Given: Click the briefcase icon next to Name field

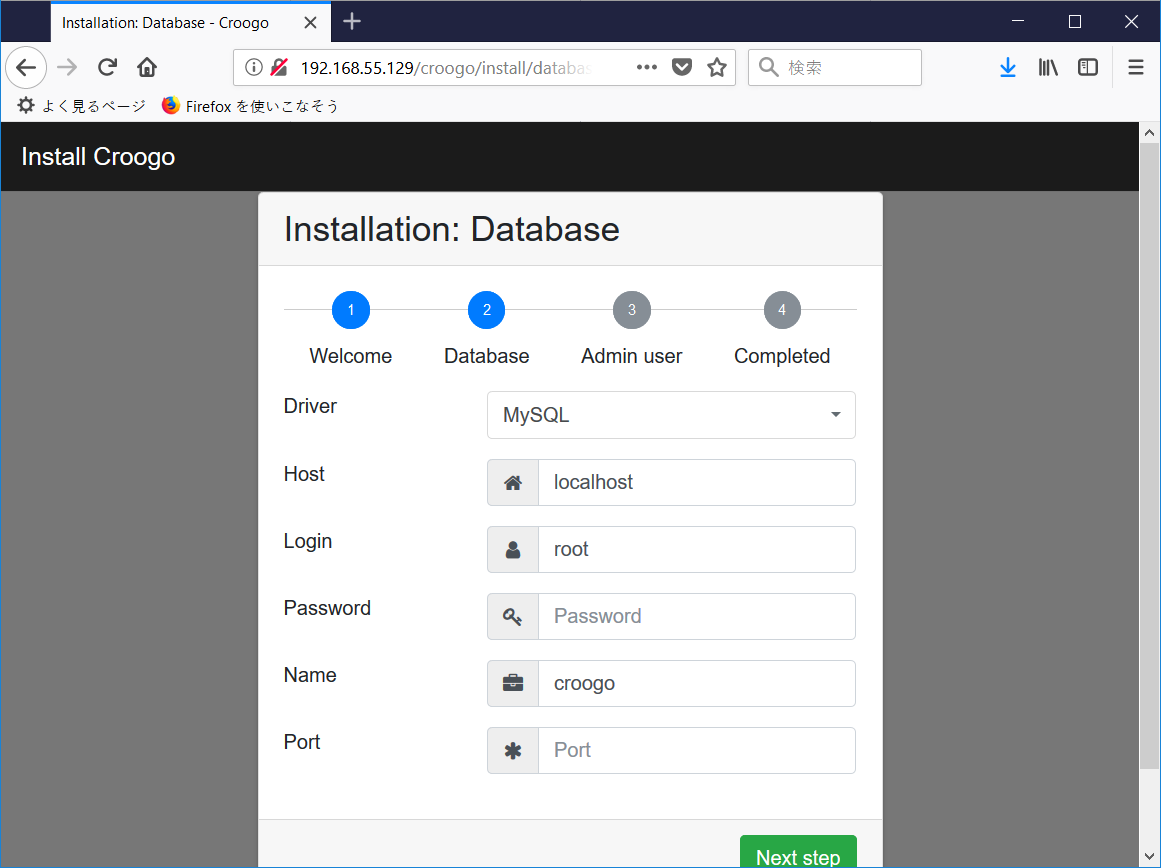Looking at the screenshot, I should pyautogui.click(x=512, y=683).
